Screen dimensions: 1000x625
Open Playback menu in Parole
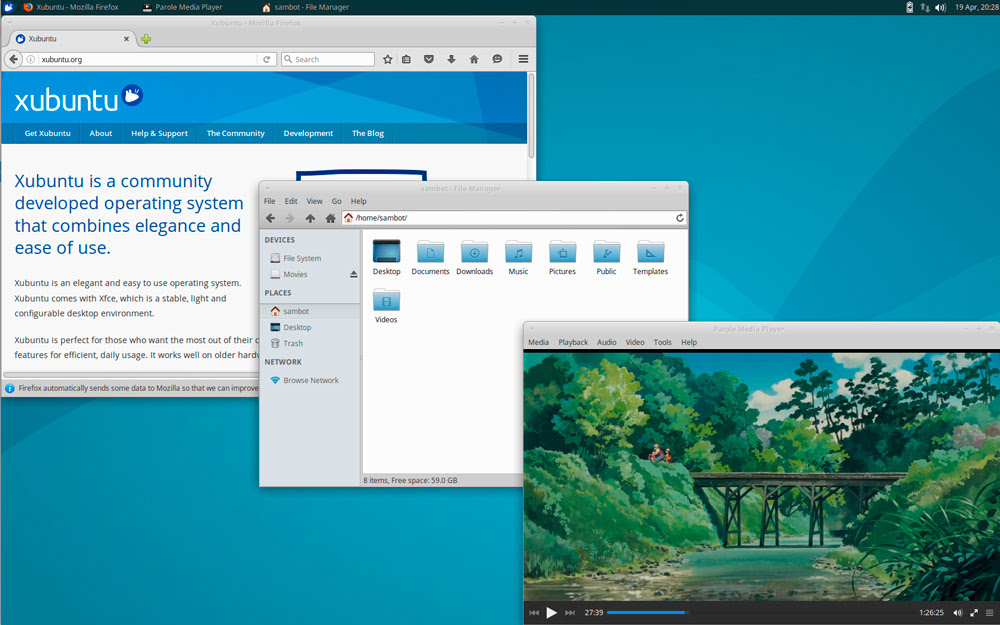[x=573, y=342]
